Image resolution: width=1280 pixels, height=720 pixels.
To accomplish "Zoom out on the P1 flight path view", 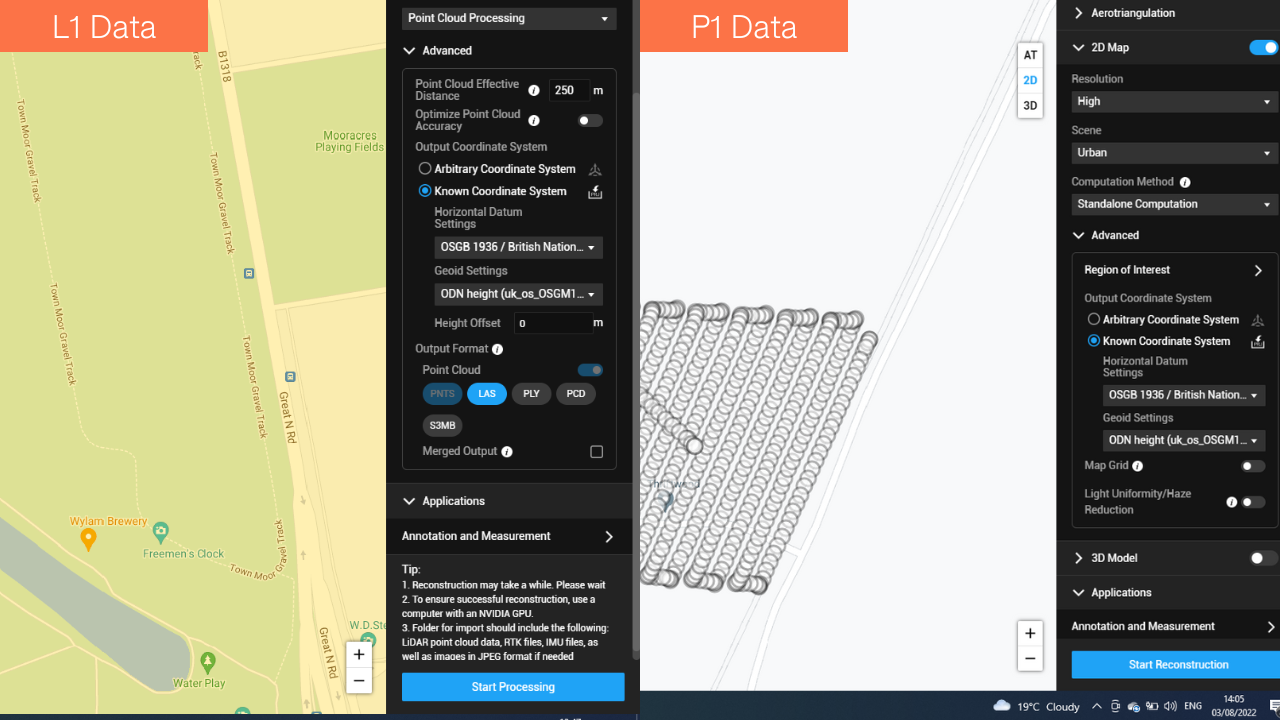I will pyautogui.click(x=1030, y=658).
